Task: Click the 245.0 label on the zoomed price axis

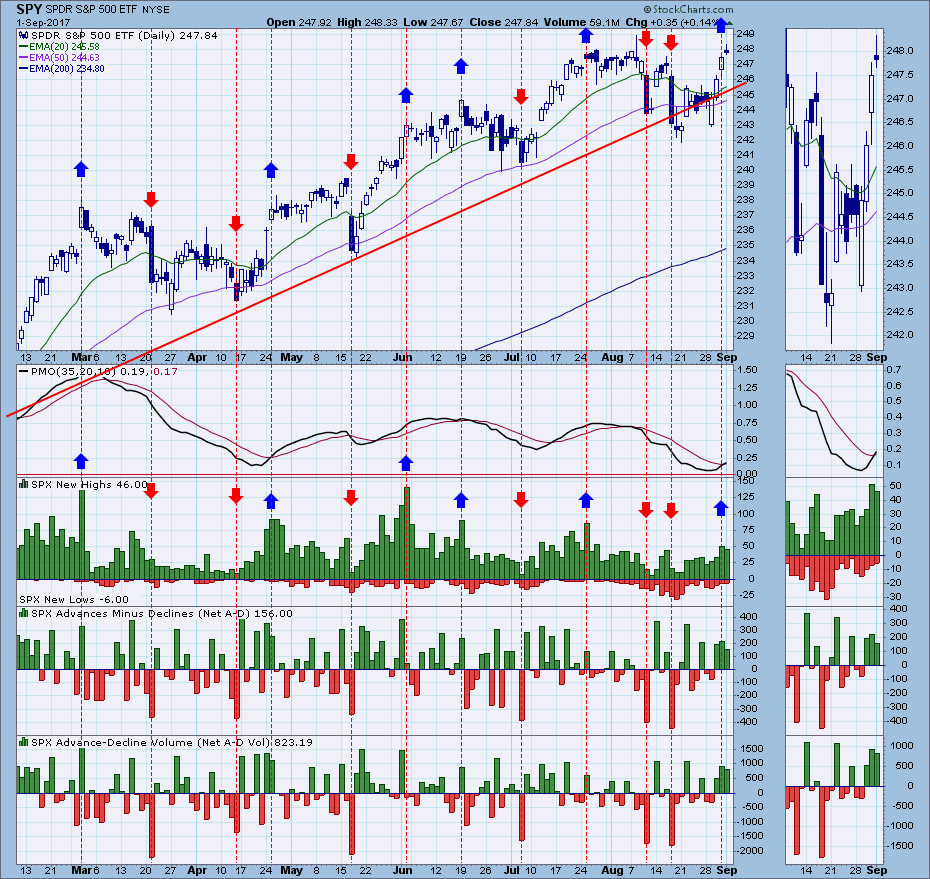Action: click(x=901, y=193)
